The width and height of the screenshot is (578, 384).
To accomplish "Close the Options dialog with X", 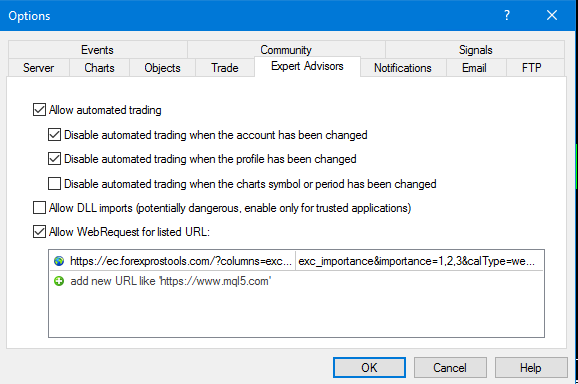I will coord(552,15).
